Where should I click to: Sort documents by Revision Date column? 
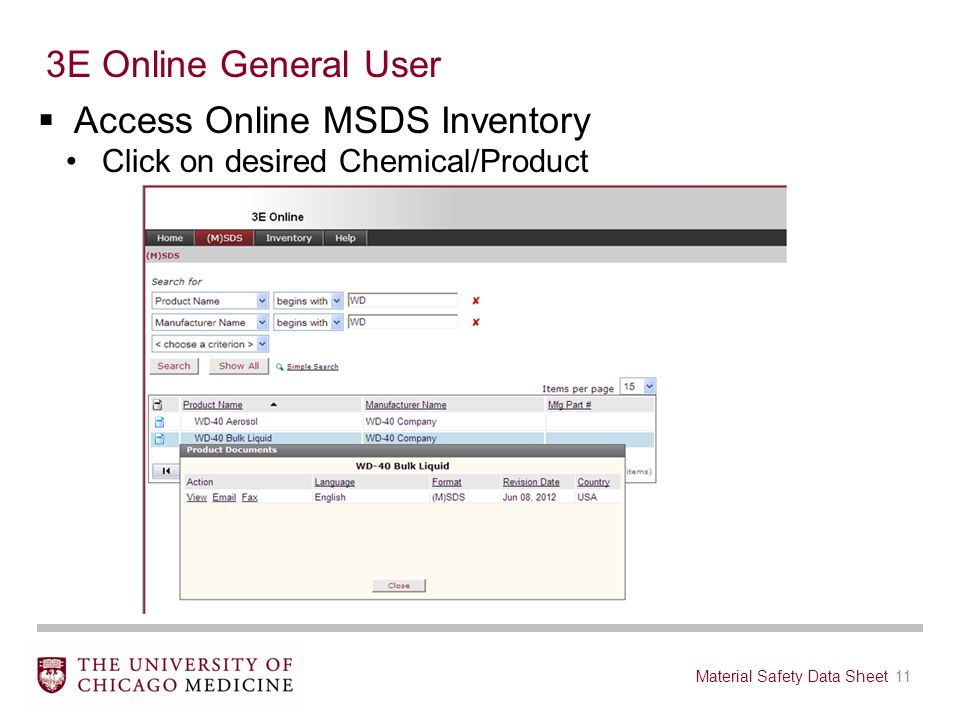coord(531,482)
